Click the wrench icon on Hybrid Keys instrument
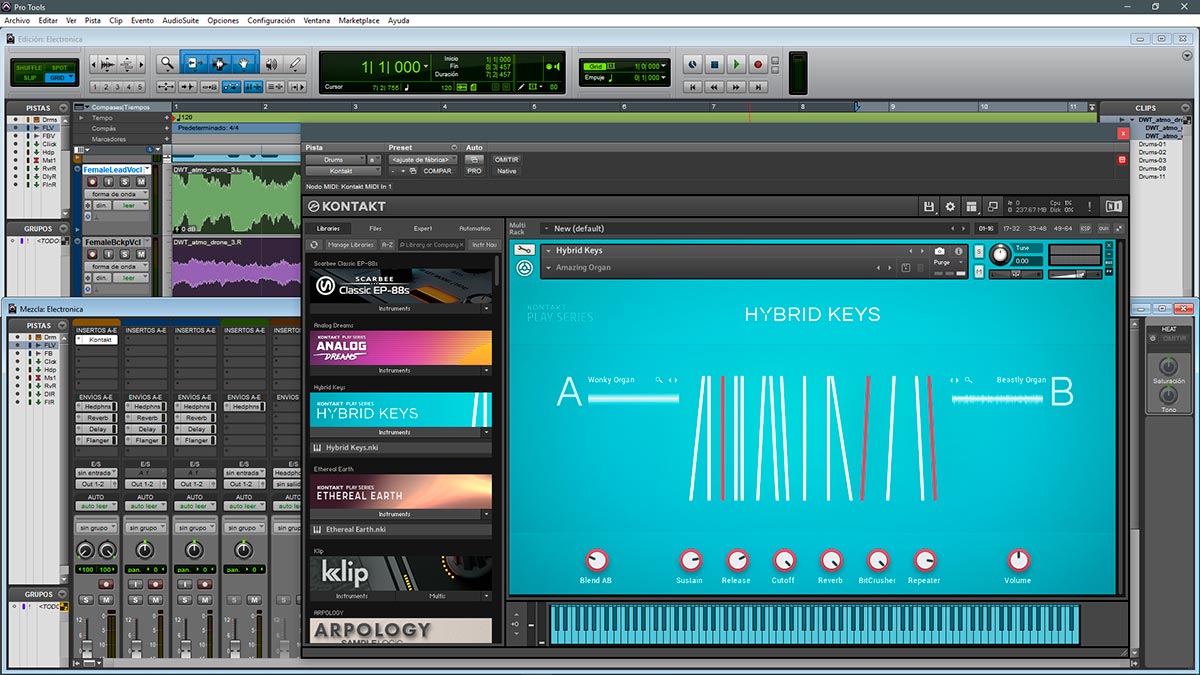The width and height of the screenshot is (1200, 675). (524, 251)
